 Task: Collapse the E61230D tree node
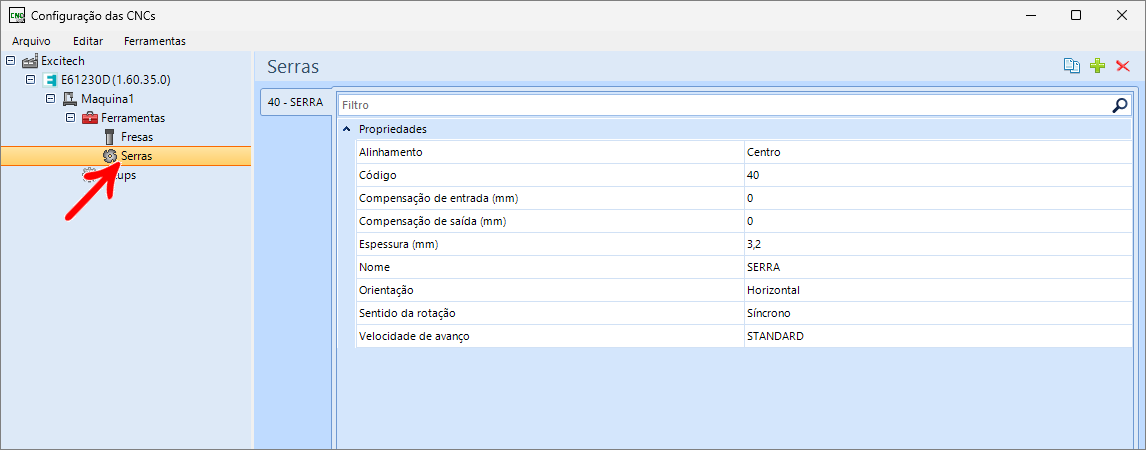coord(31,80)
